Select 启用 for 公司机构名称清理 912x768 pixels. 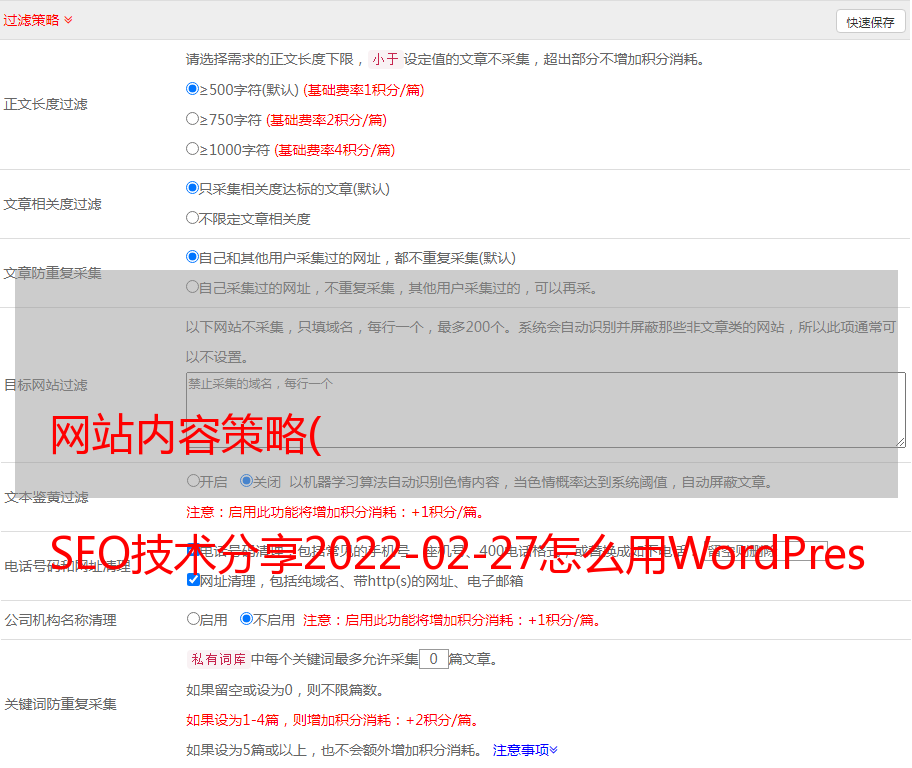tap(194, 618)
